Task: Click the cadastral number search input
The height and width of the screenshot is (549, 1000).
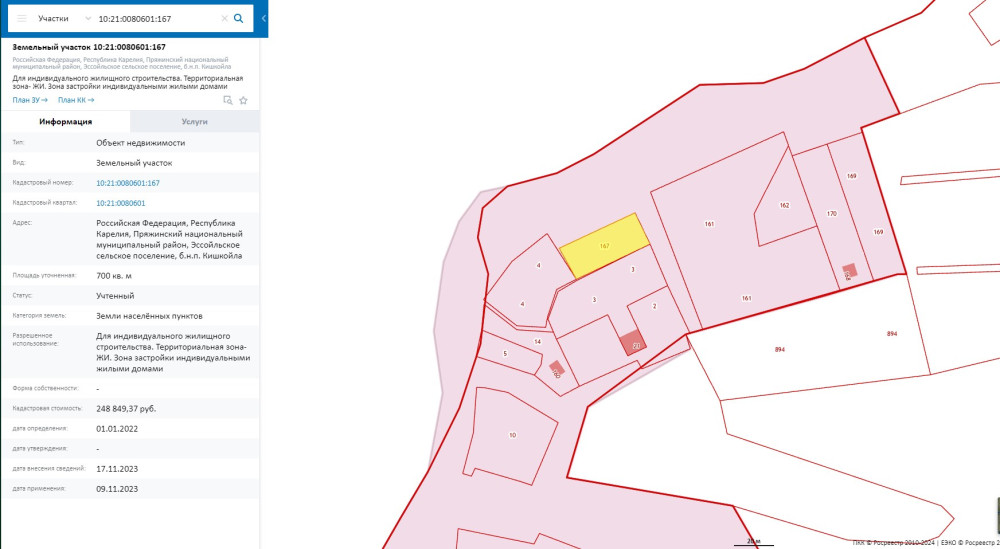Action: point(155,19)
